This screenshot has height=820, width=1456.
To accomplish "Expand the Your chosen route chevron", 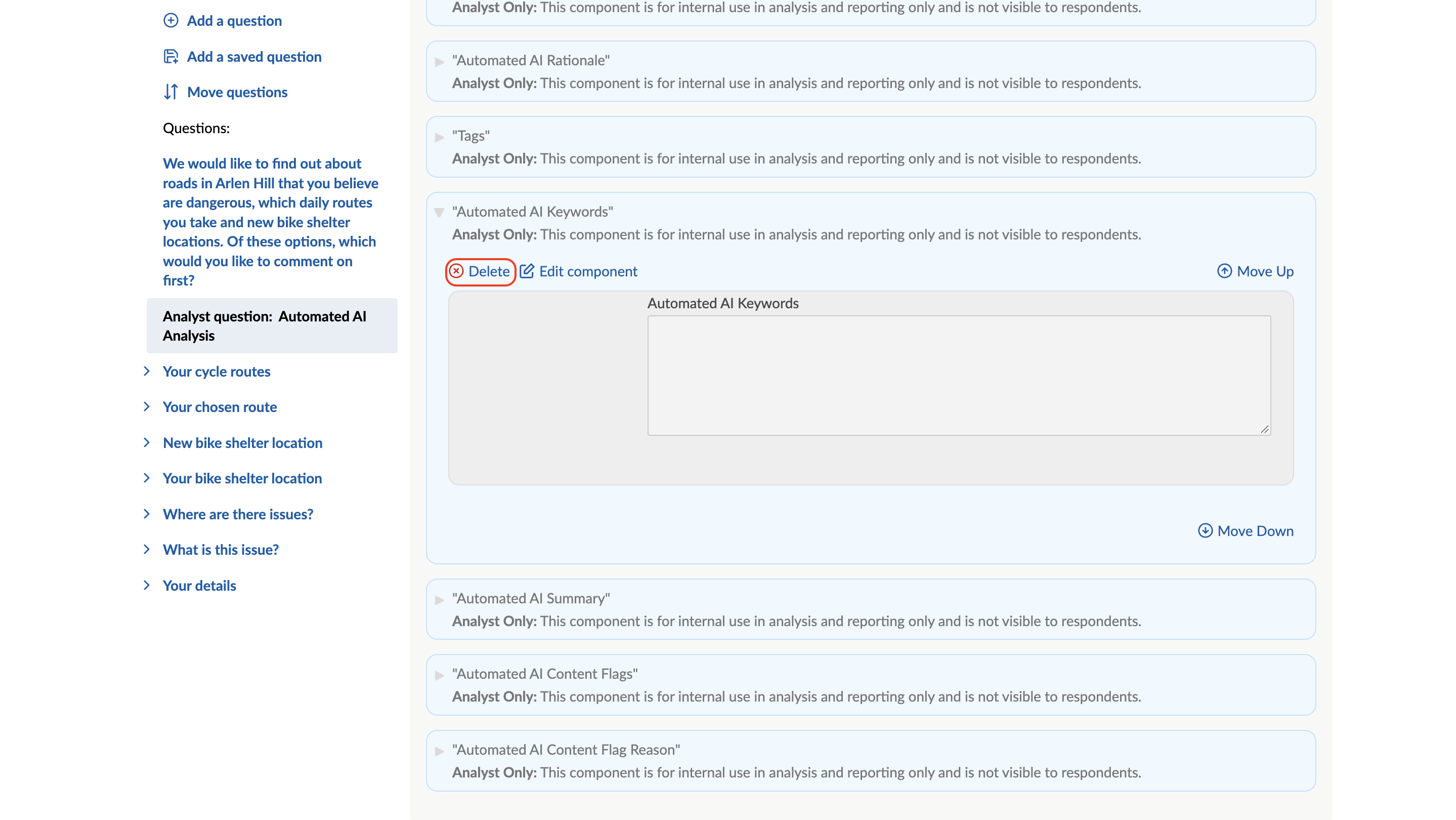I will tap(147, 406).
